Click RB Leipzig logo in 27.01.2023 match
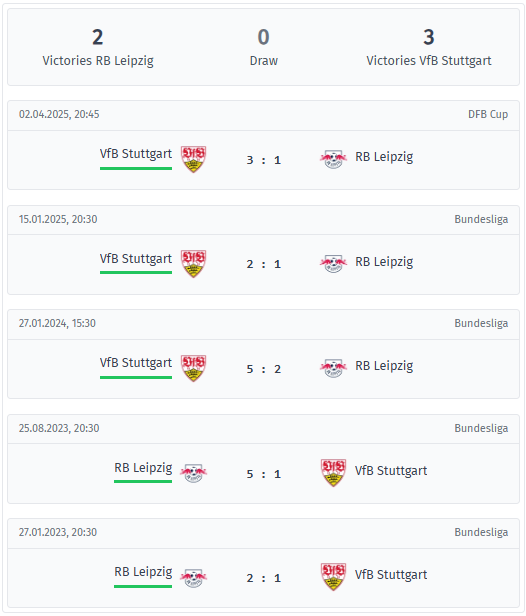 (193, 578)
